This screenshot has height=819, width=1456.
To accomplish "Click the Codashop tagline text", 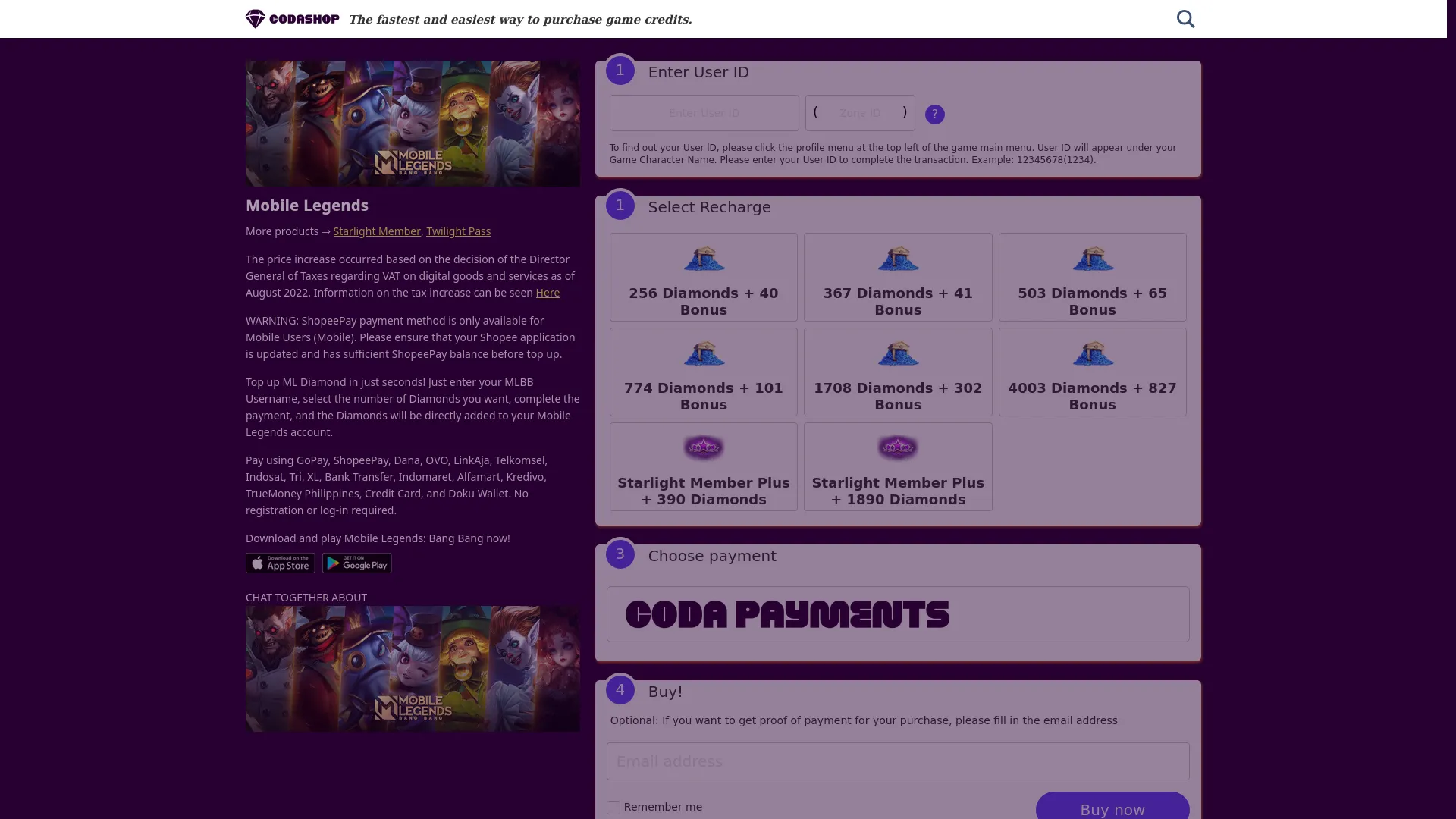I will [x=520, y=20].
